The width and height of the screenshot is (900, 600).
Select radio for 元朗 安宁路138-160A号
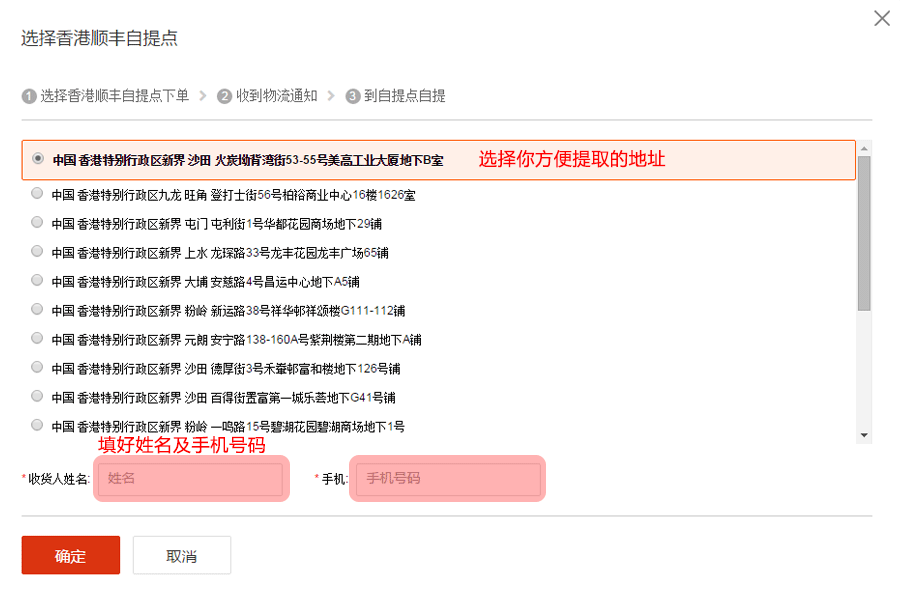tap(37, 338)
